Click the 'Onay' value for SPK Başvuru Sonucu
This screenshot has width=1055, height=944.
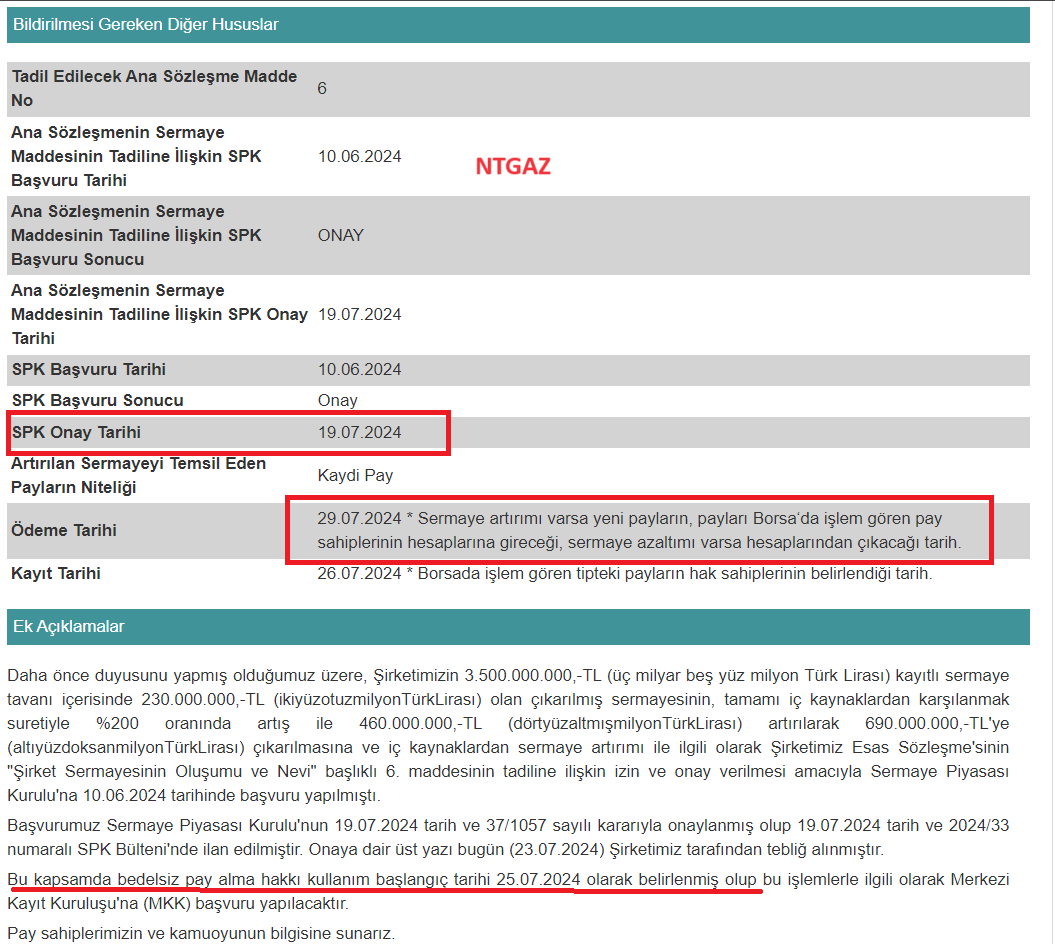[x=337, y=400]
